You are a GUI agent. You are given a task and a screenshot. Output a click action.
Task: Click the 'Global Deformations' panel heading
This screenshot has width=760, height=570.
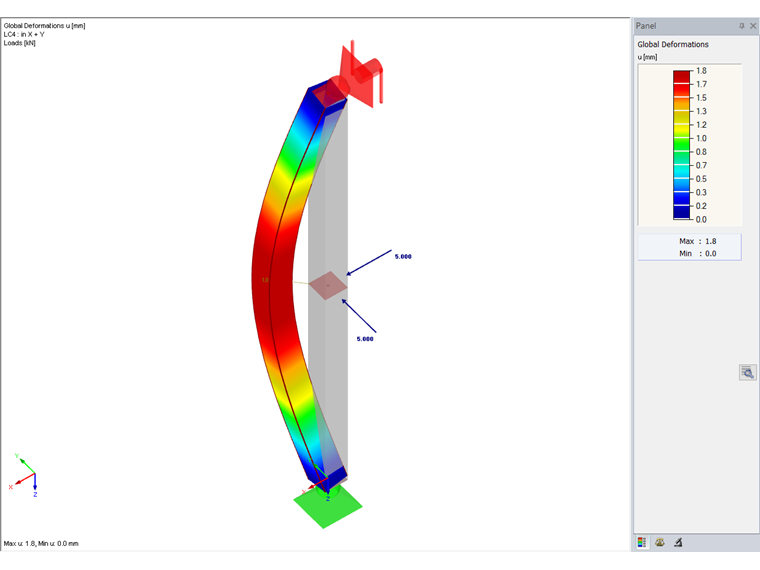[673, 44]
